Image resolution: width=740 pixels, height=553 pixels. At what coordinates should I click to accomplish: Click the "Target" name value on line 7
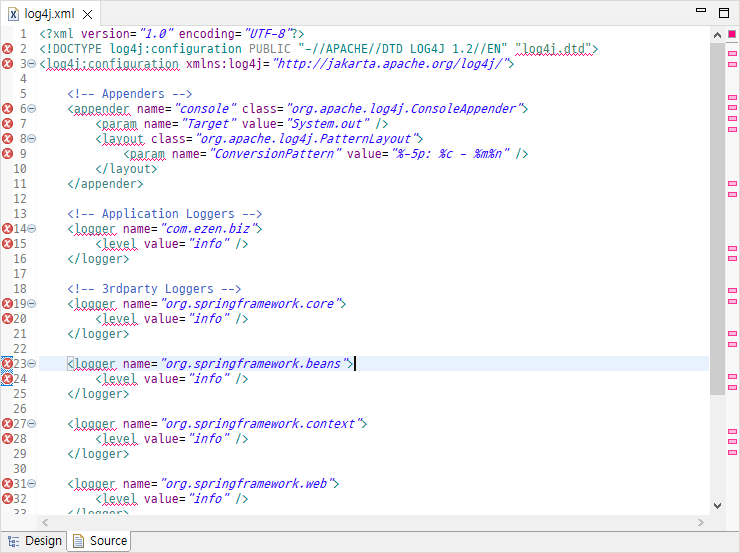click(209, 124)
